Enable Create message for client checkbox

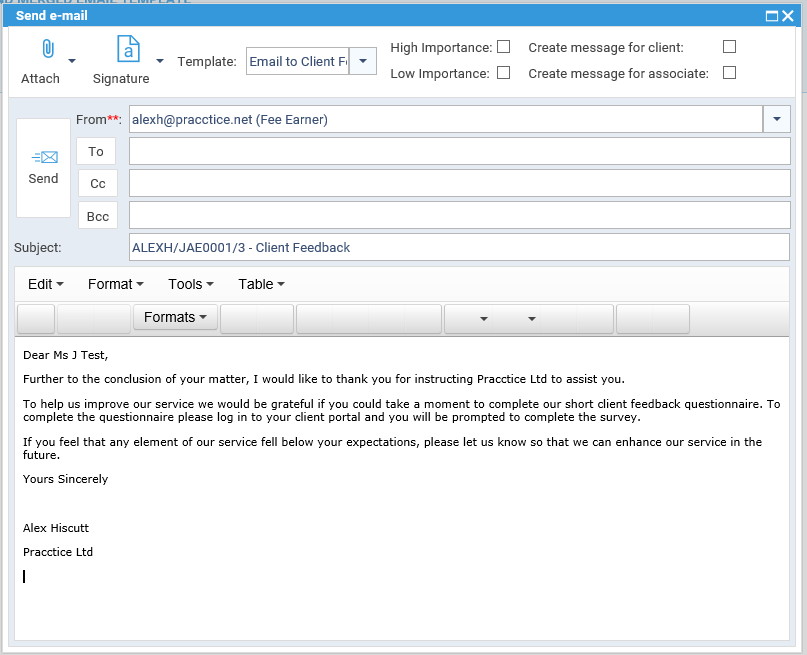tap(729, 47)
